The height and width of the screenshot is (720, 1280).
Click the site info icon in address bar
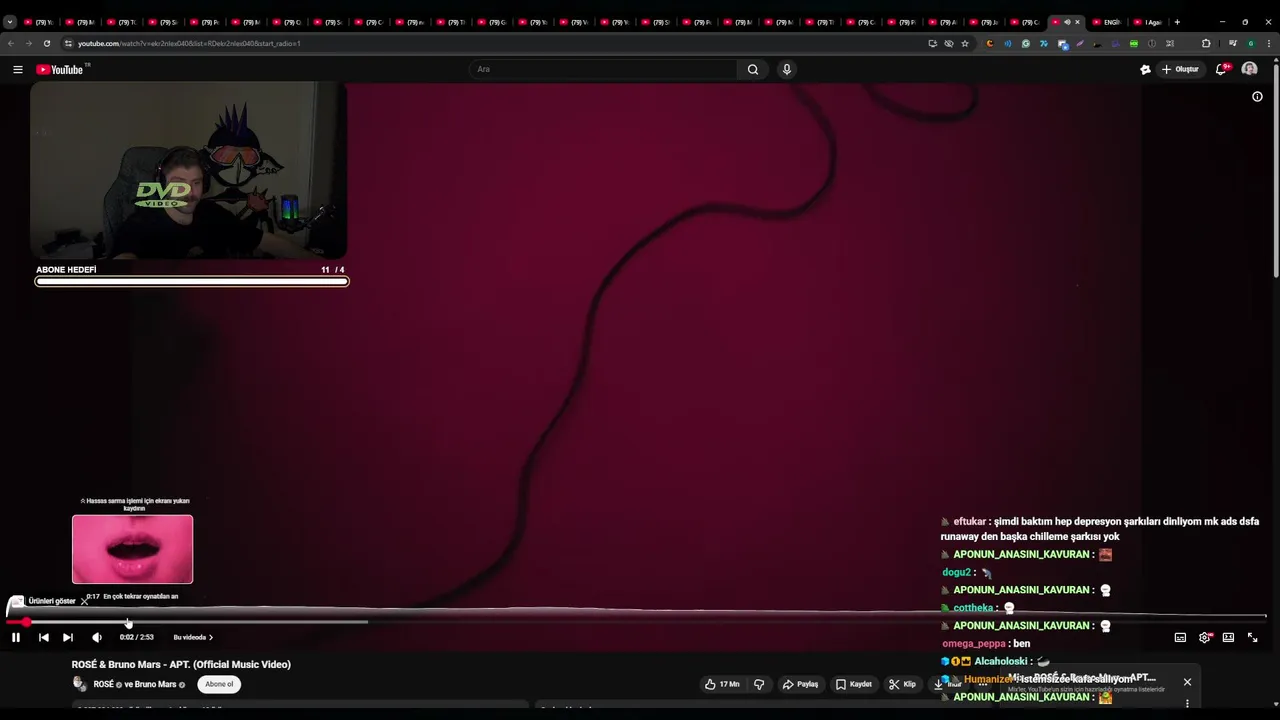[x=68, y=43]
